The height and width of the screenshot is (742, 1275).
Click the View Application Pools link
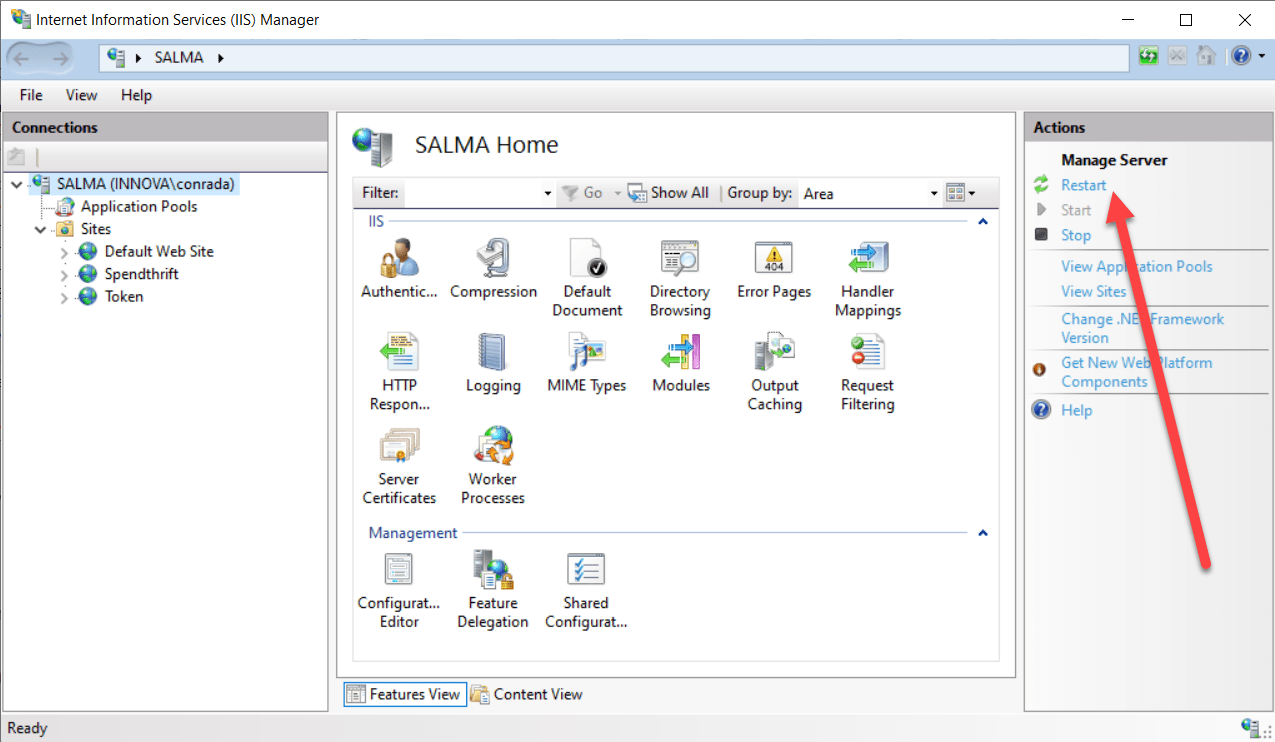pyautogui.click(x=1136, y=266)
